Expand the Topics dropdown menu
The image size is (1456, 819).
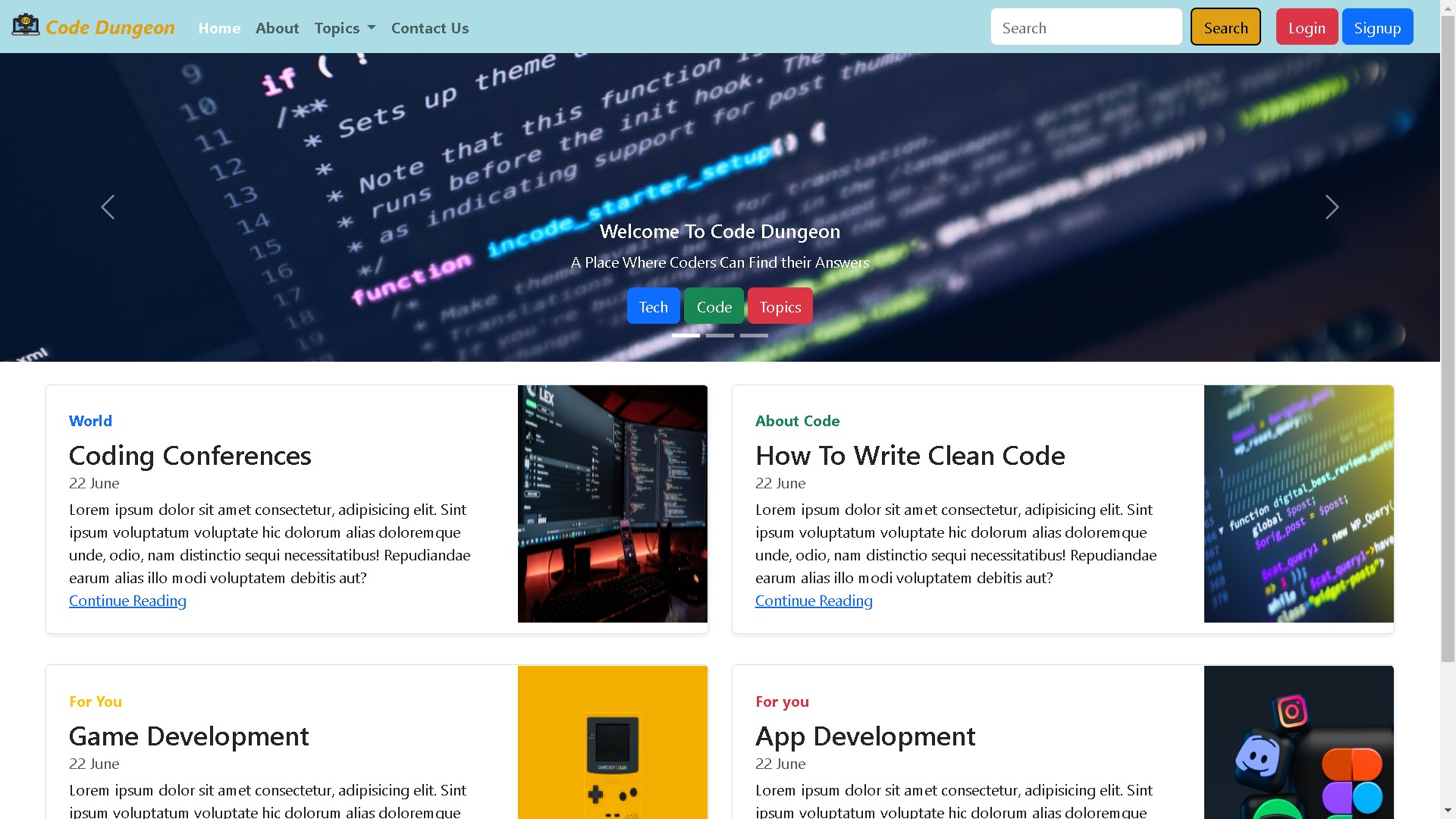click(345, 28)
